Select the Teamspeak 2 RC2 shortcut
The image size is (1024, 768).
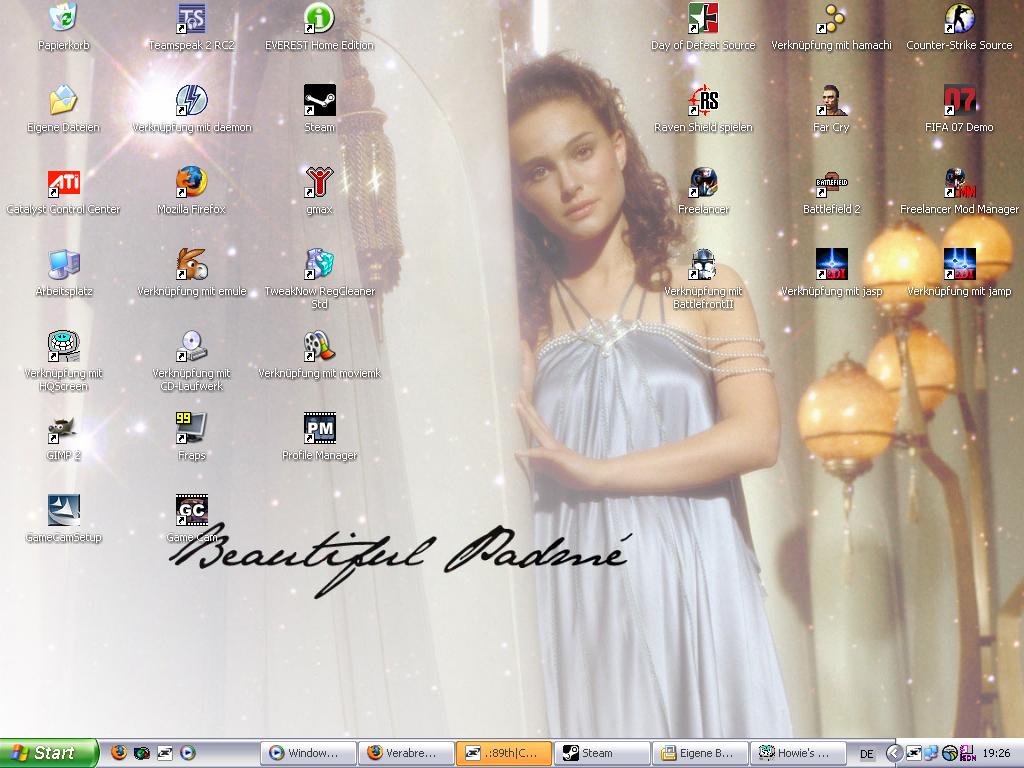click(191, 18)
